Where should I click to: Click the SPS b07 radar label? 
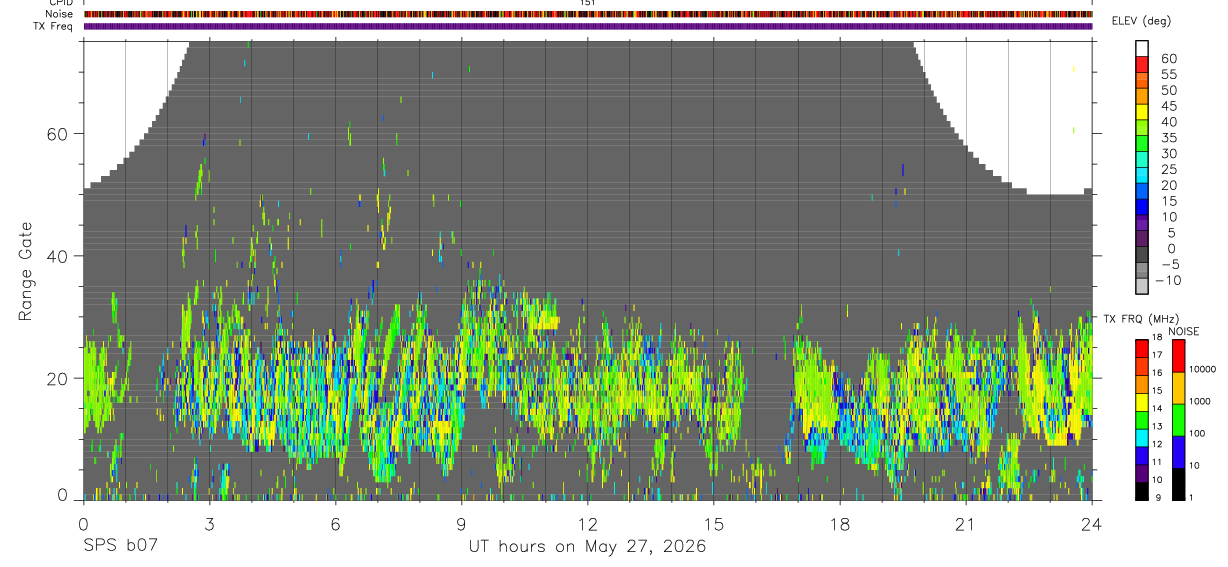[120, 547]
